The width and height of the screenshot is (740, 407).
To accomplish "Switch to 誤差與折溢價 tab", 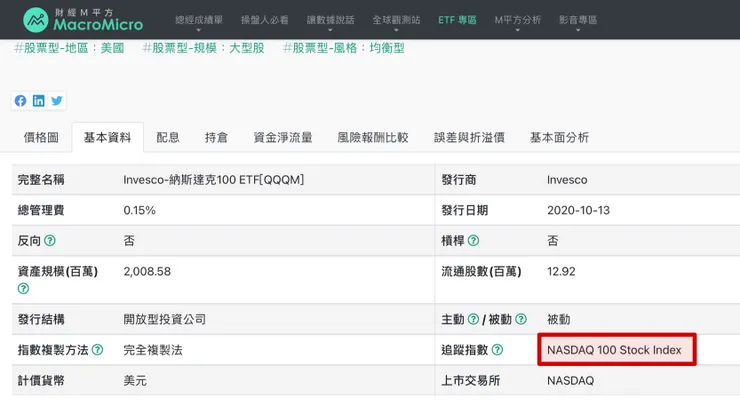I will [469, 137].
